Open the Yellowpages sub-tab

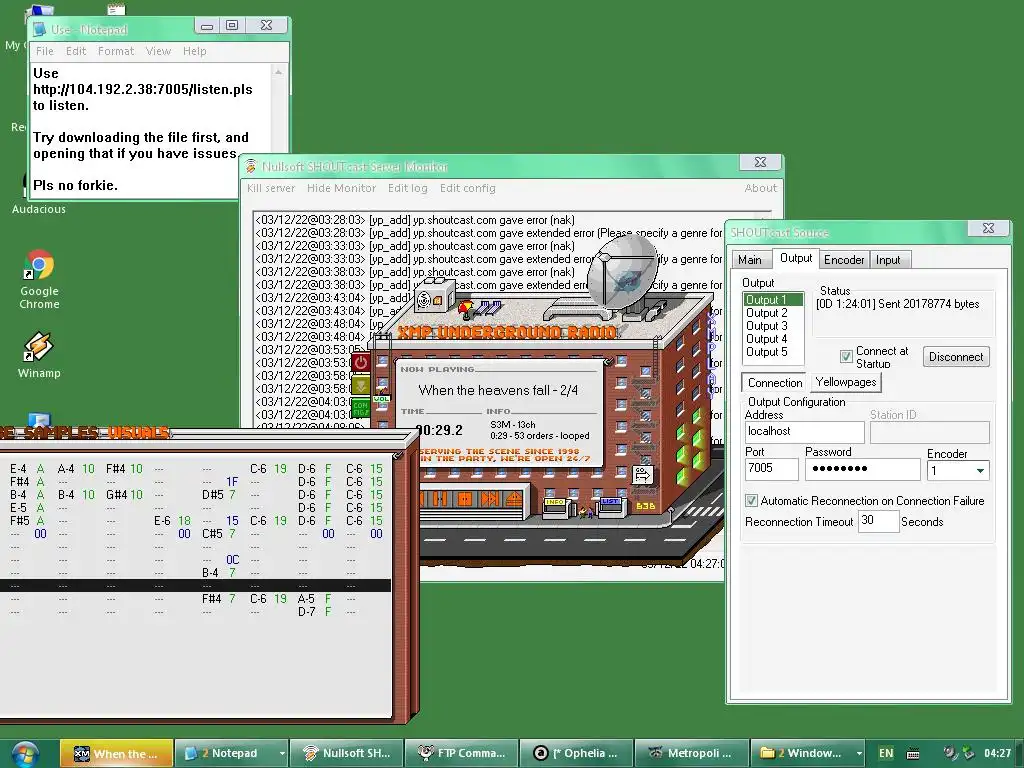coord(846,381)
